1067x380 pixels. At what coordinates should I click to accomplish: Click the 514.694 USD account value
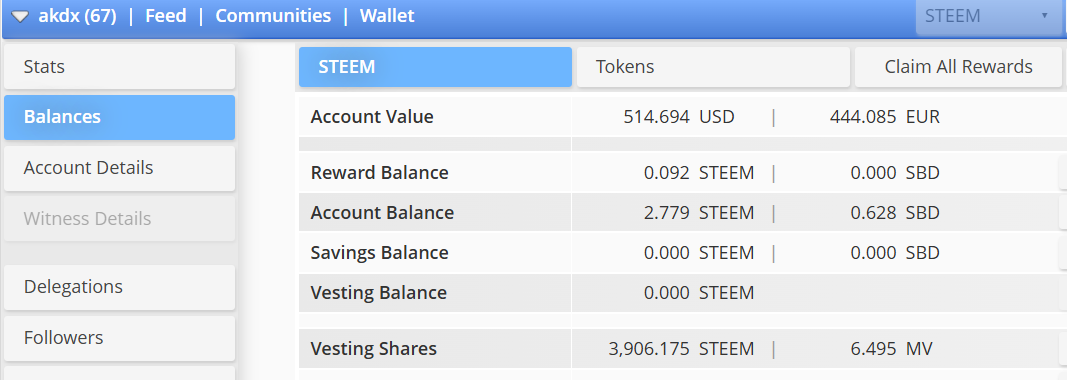coord(679,117)
